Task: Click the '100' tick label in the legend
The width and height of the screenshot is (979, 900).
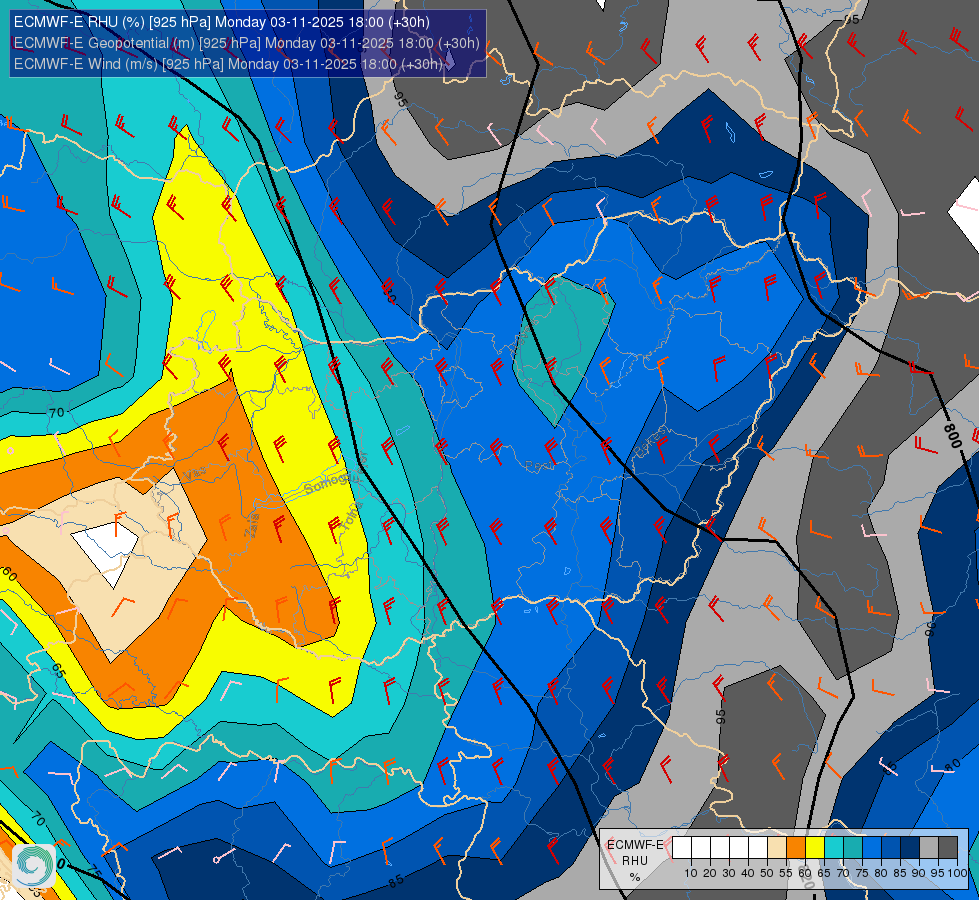Action: (x=957, y=873)
